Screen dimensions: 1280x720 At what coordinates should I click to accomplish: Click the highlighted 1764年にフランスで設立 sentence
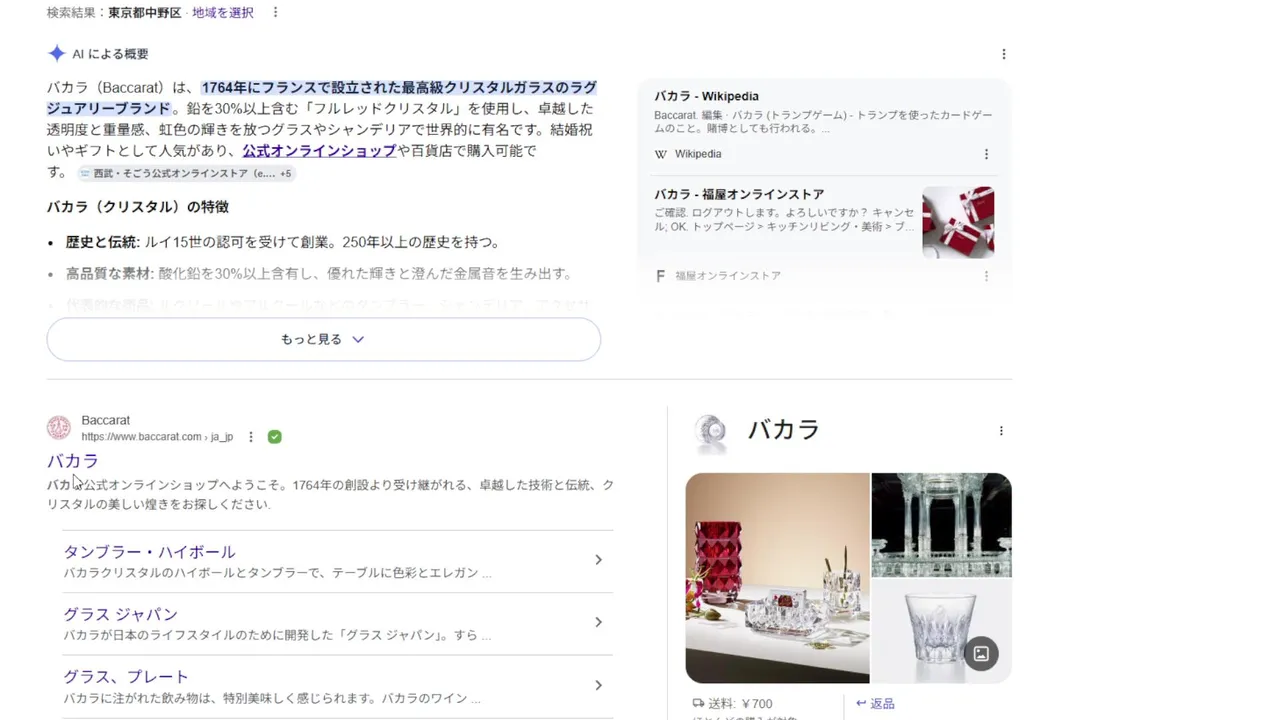click(321, 98)
